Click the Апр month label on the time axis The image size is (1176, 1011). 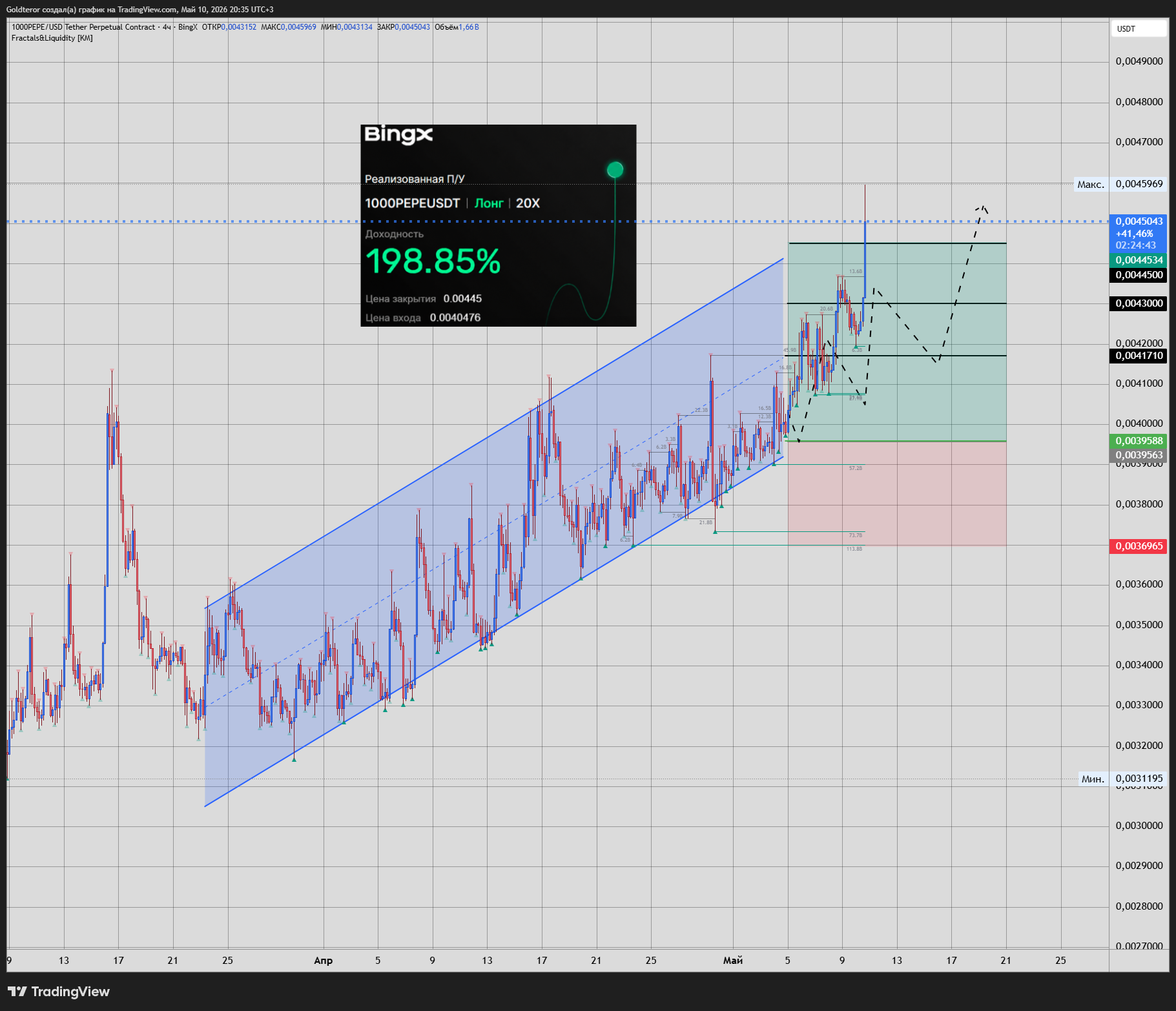click(323, 961)
